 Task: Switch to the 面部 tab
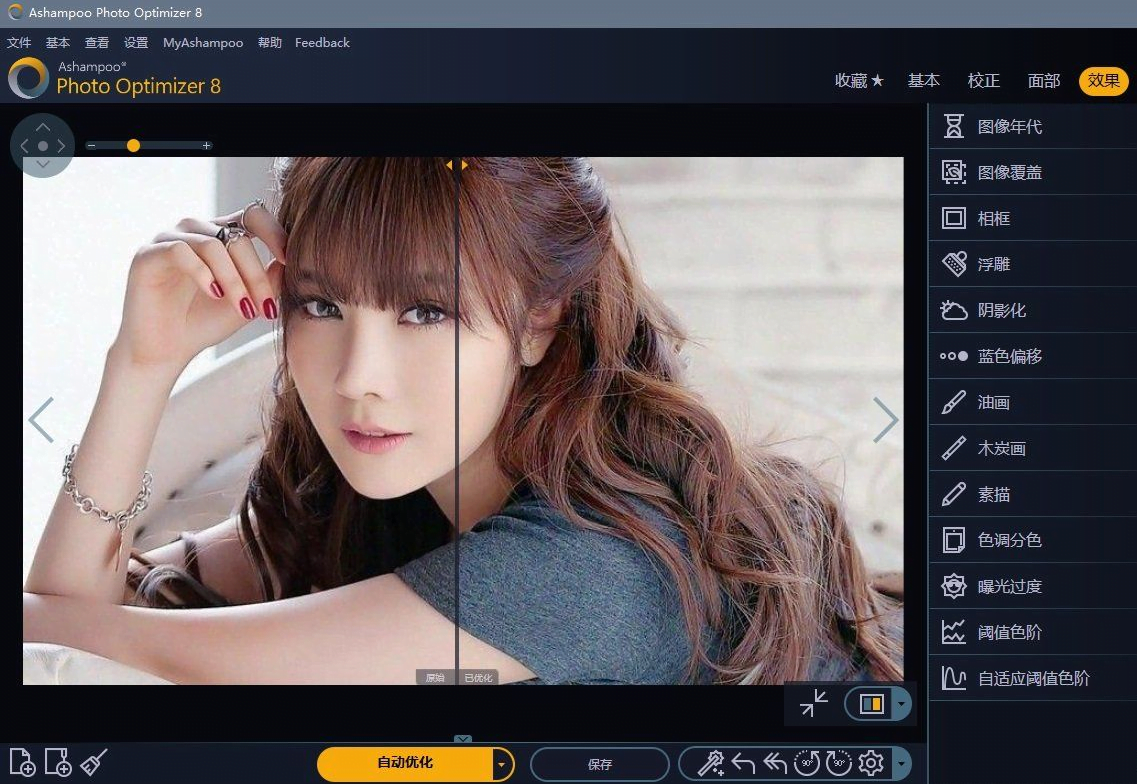click(x=1044, y=81)
